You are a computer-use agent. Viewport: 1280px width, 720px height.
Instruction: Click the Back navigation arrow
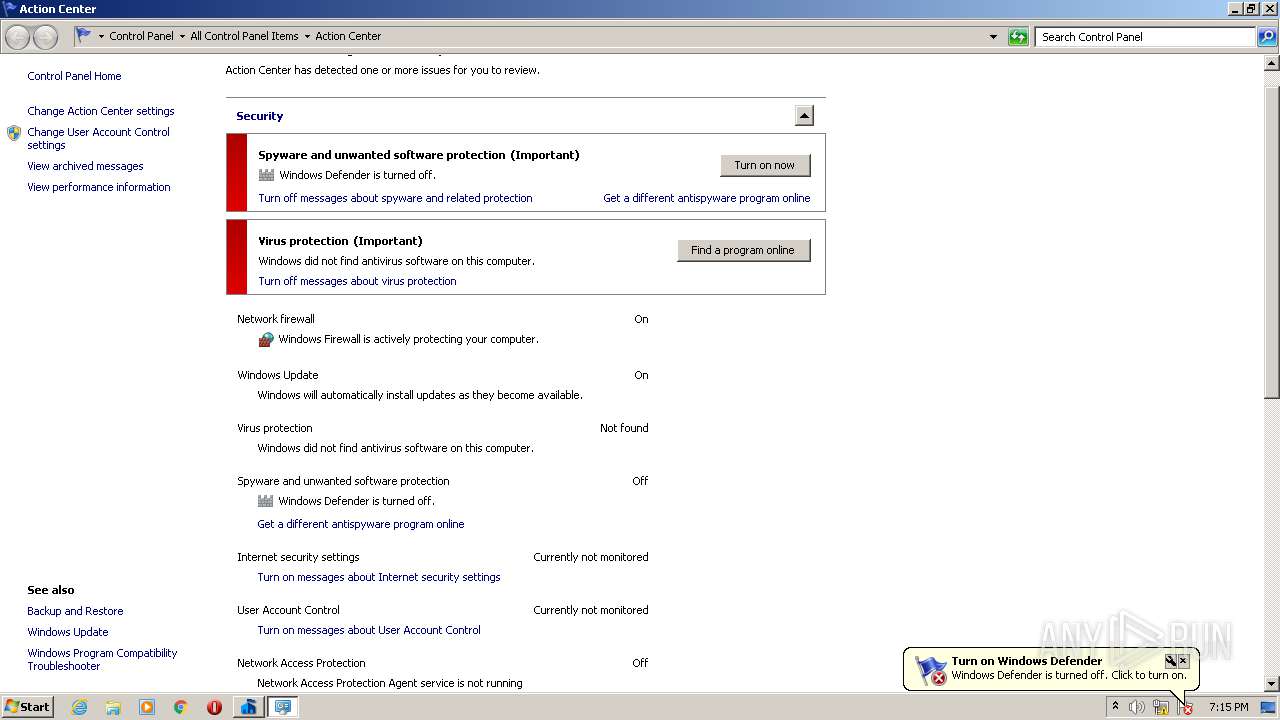pos(18,37)
